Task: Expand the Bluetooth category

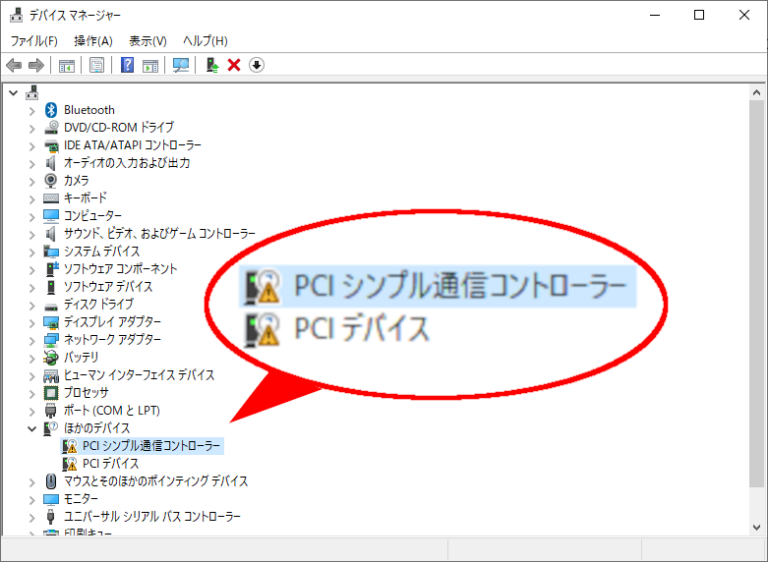Action: [x=32, y=111]
